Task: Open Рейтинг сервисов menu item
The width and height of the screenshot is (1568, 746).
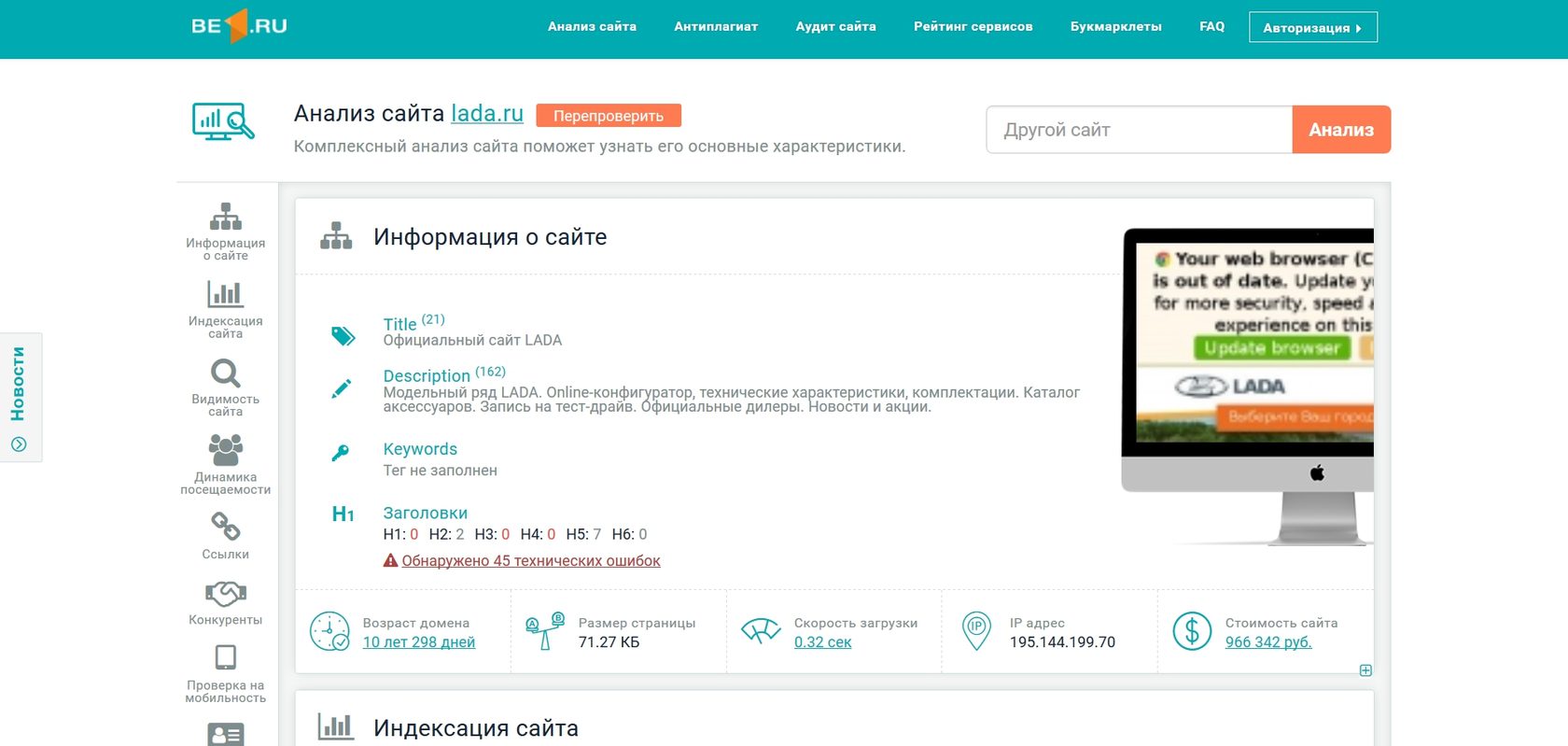Action: click(x=973, y=26)
